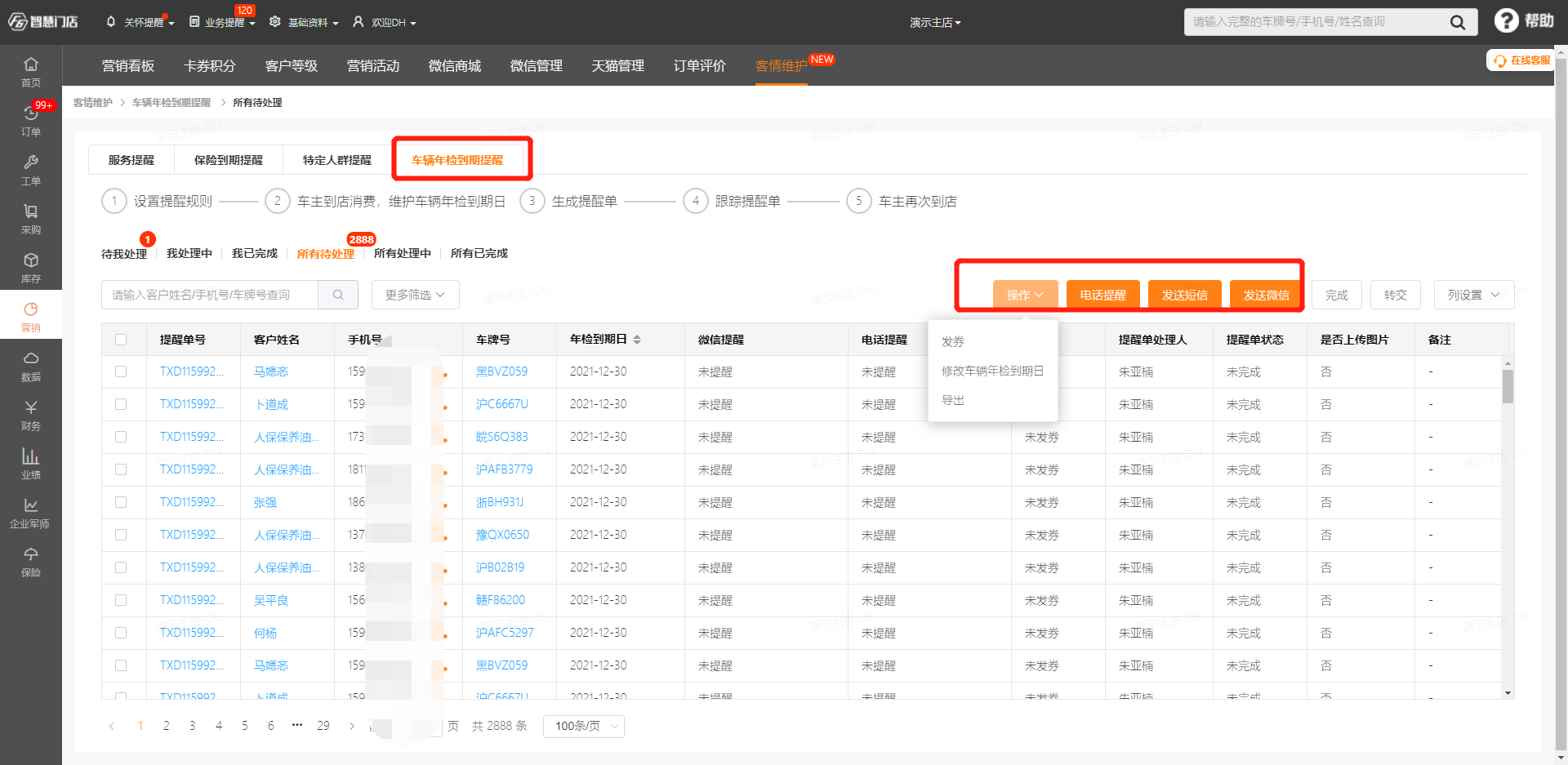This screenshot has height=765, width=1568.
Task: Open 在线客服 online support
Action: 1521,60
